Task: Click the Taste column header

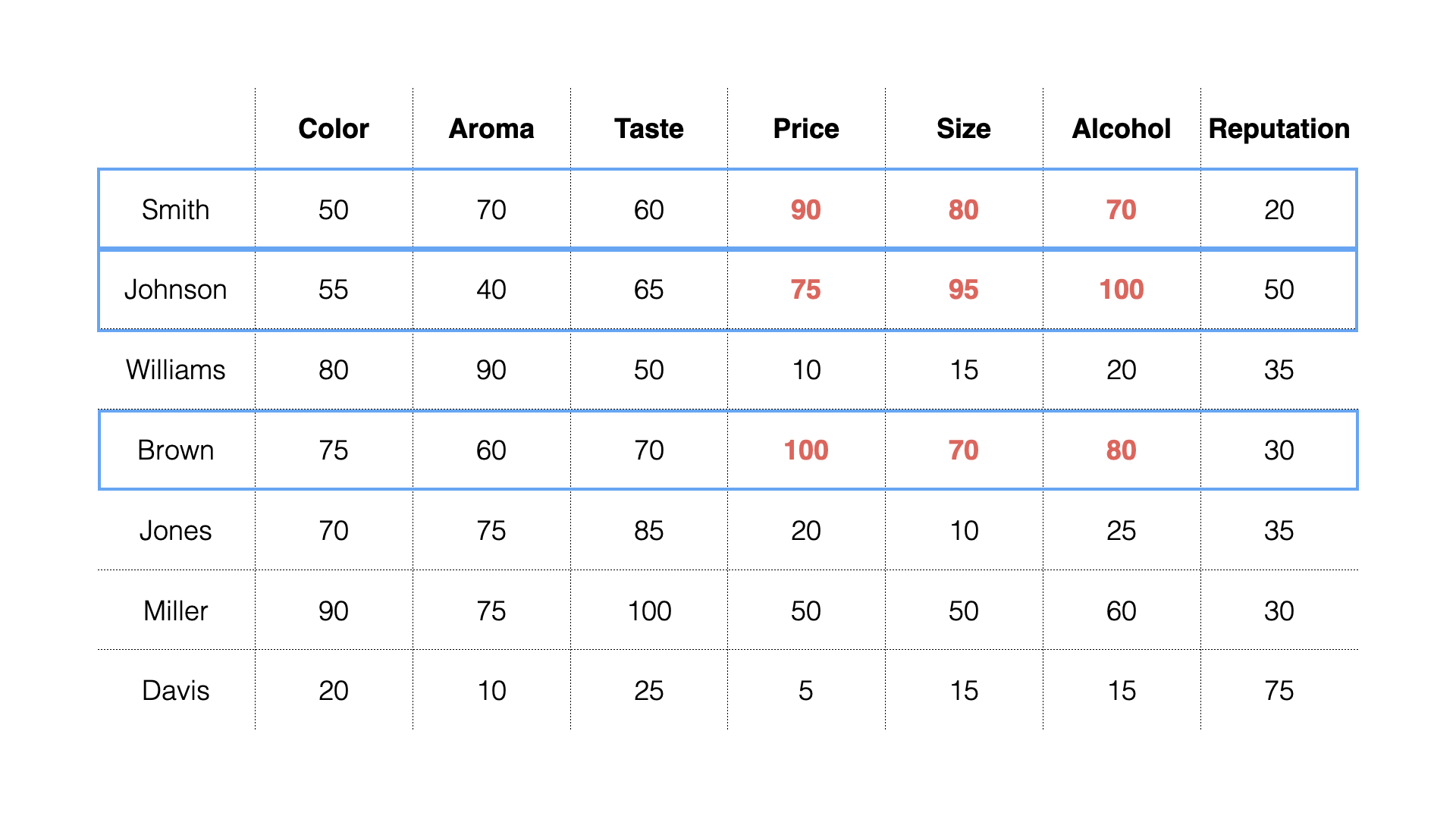Action: 649,129
